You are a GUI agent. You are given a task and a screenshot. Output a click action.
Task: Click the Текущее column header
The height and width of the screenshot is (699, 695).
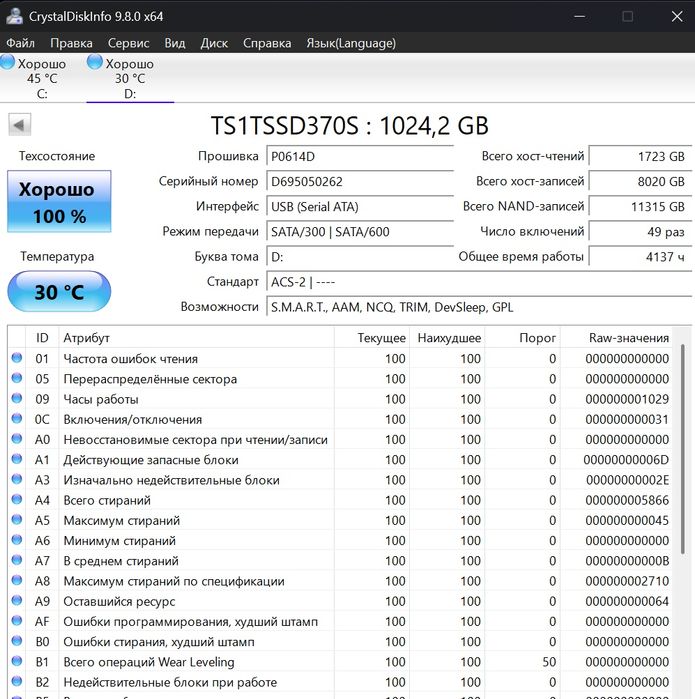pyautogui.click(x=372, y=338)
